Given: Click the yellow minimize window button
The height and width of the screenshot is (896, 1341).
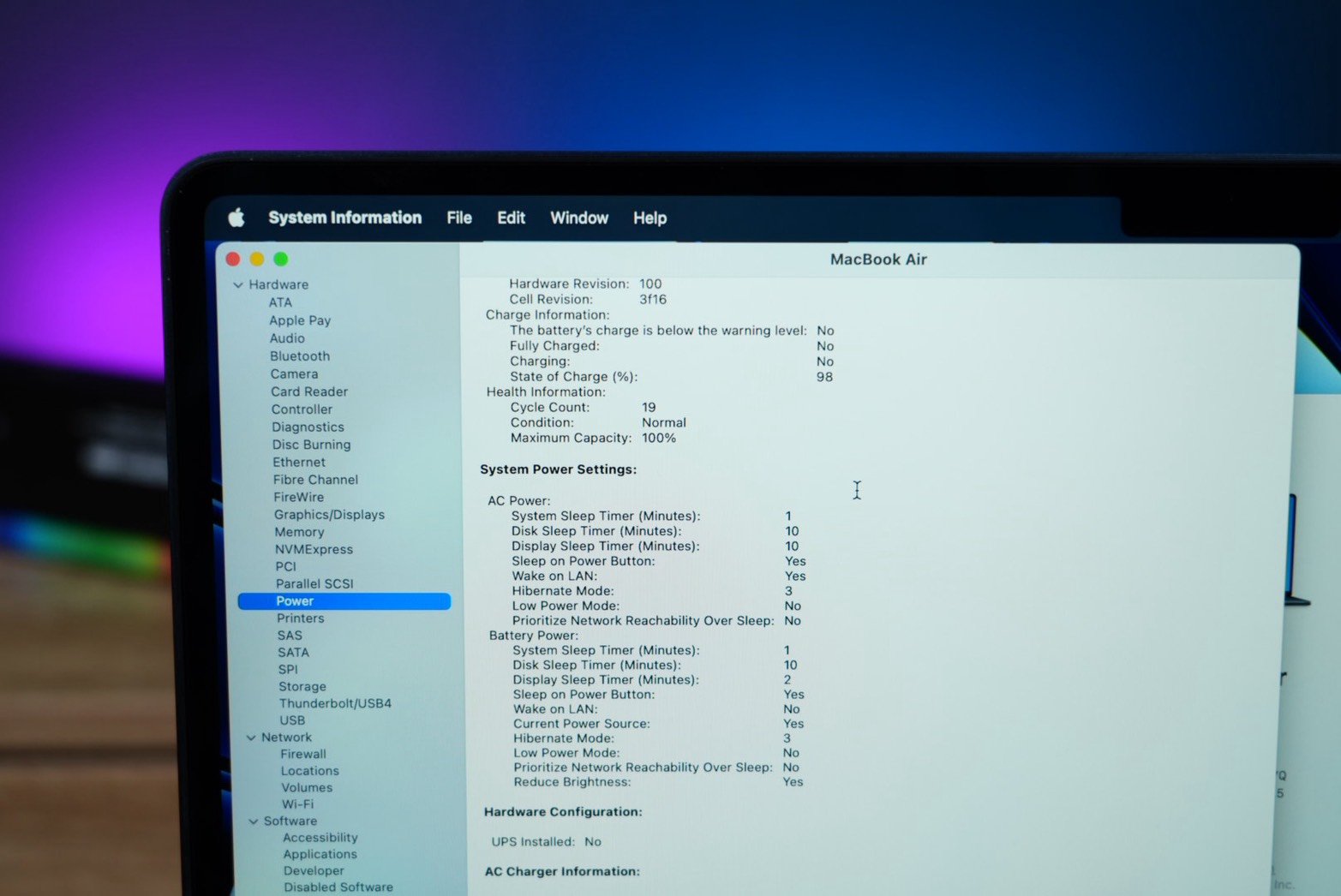Looking at the screenshot, I should (x=256, y=259).
